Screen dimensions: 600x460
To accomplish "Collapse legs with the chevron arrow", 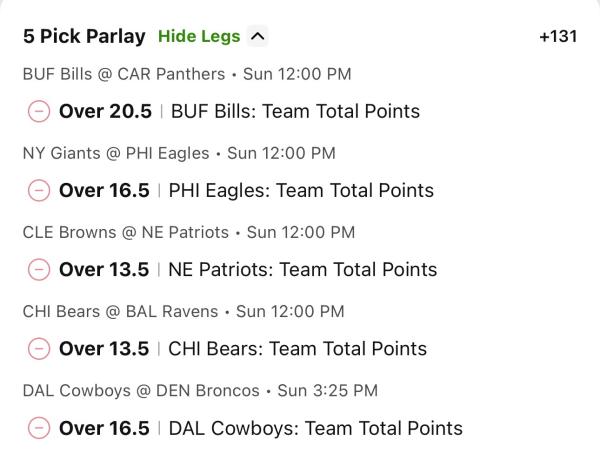I will tap(258, 36).
